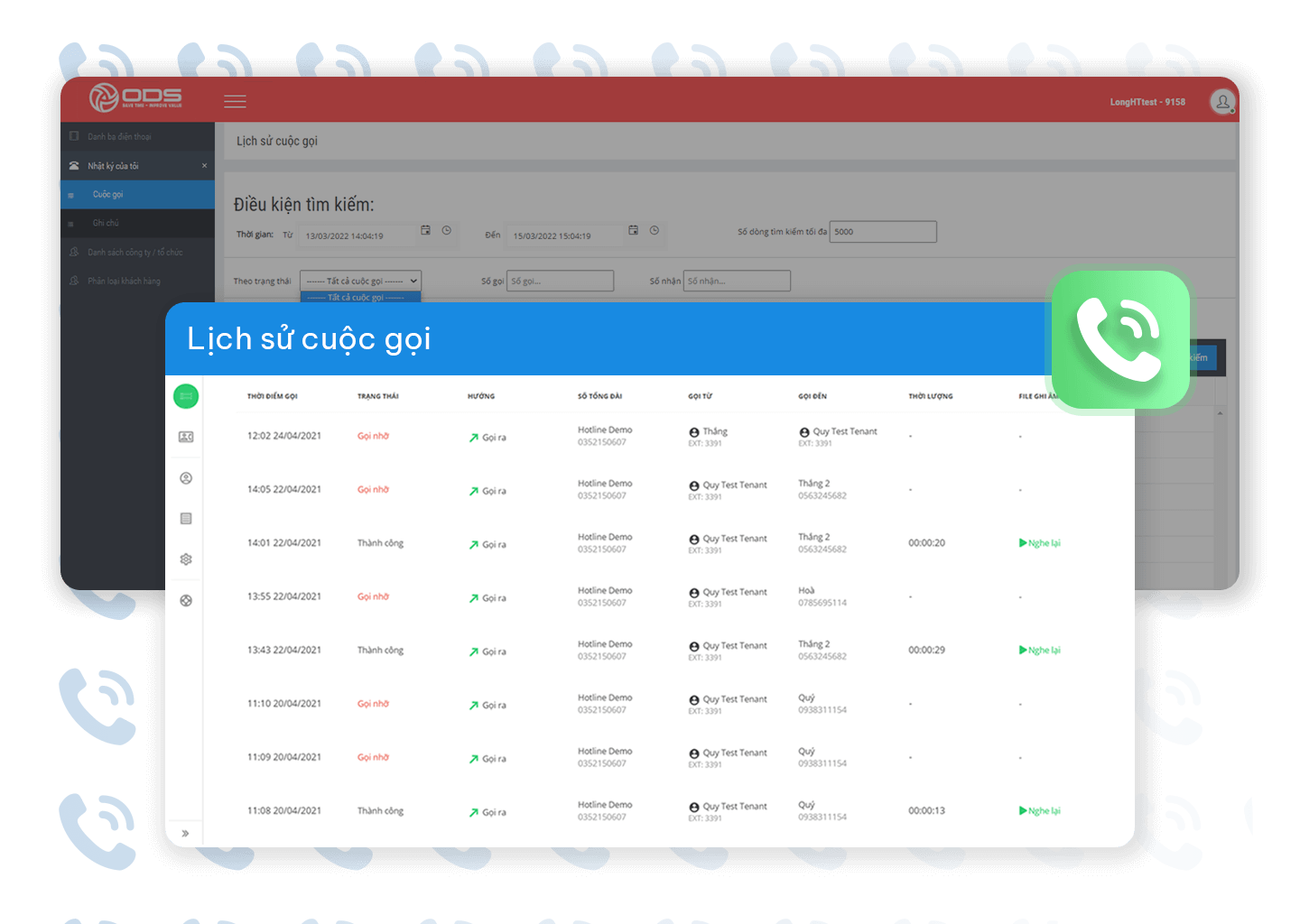Viewport: 1300px width, 924px height.
Task: Open the lifebuoy support icon
Action: (186, 600)
